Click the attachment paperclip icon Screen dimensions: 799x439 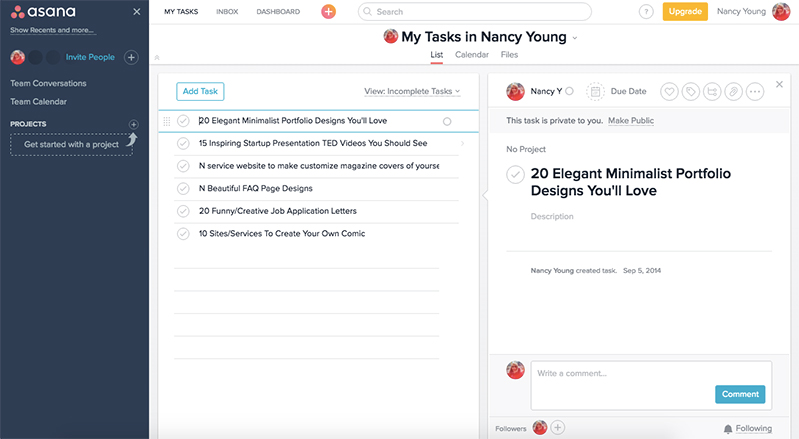pyautogui.click(x=733, y=92)
